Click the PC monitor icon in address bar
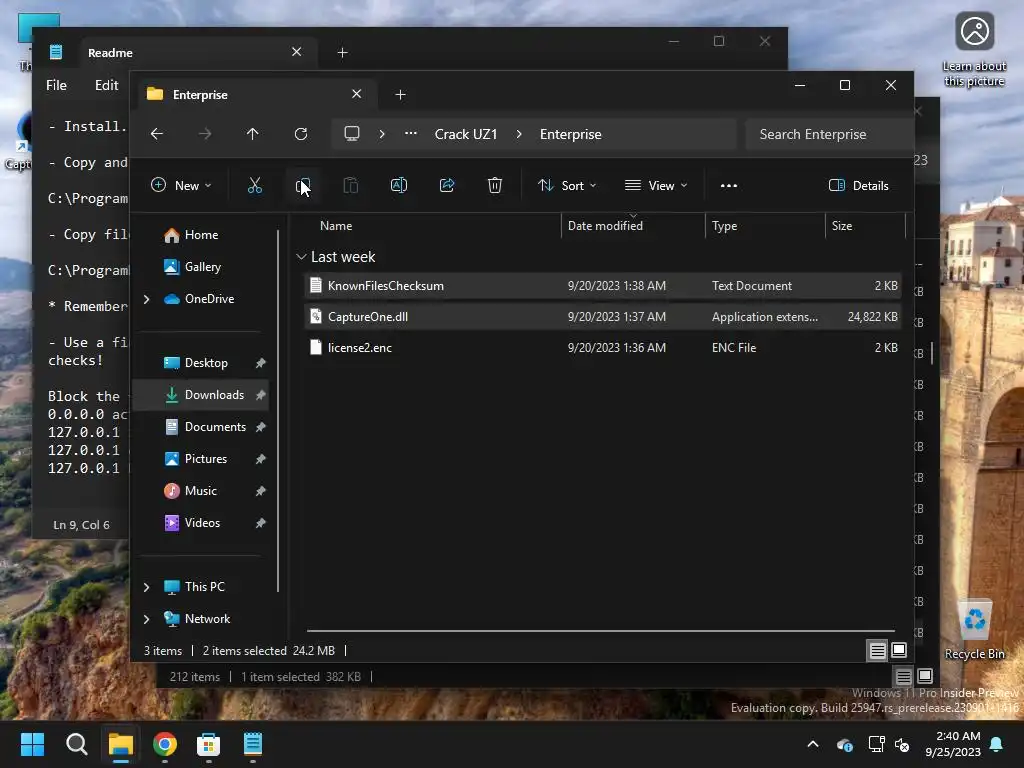The image size is (1024, 768). [x=352, y=134]
